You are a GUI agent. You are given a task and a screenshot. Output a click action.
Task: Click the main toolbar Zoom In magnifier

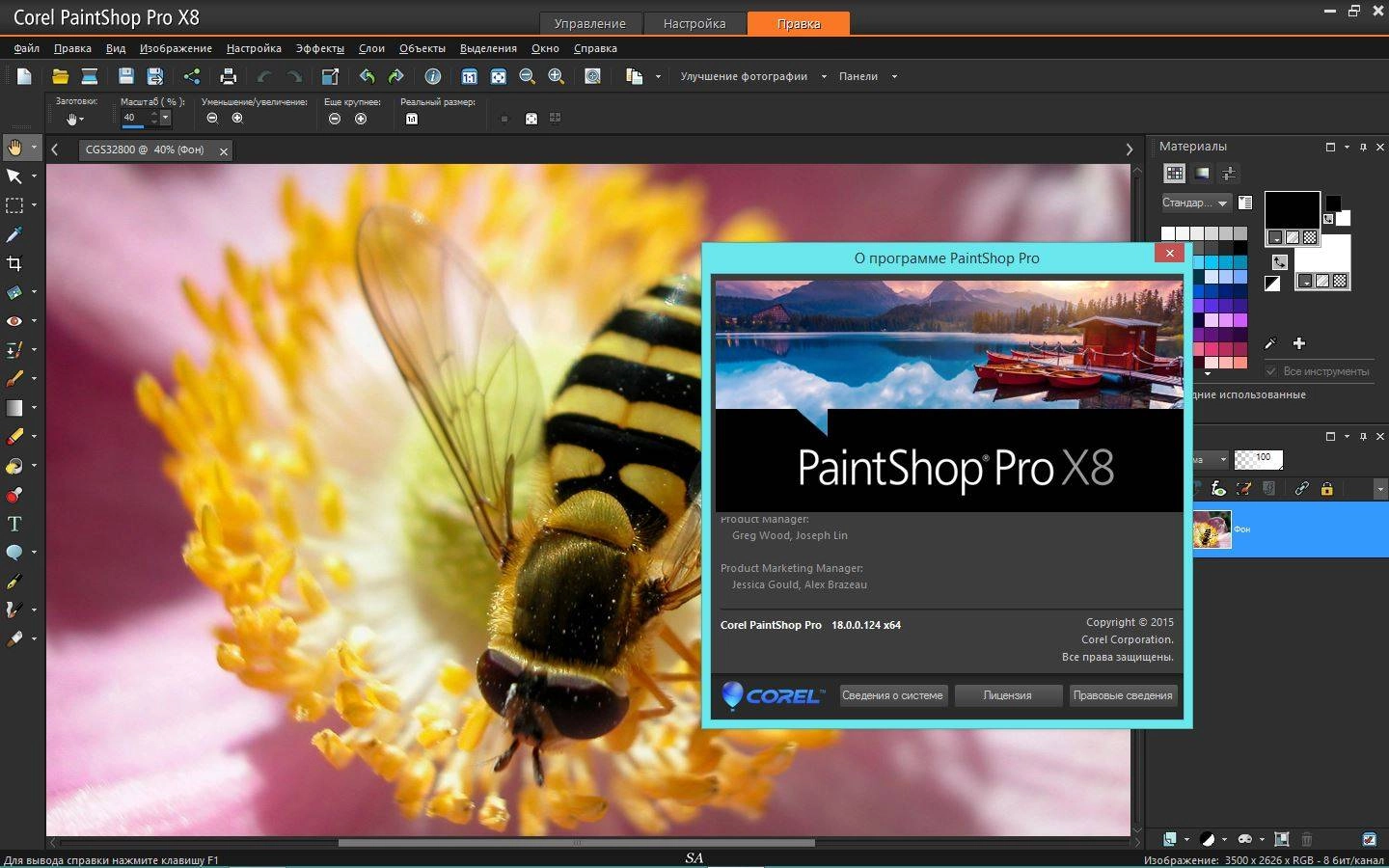tap(556, 76)
